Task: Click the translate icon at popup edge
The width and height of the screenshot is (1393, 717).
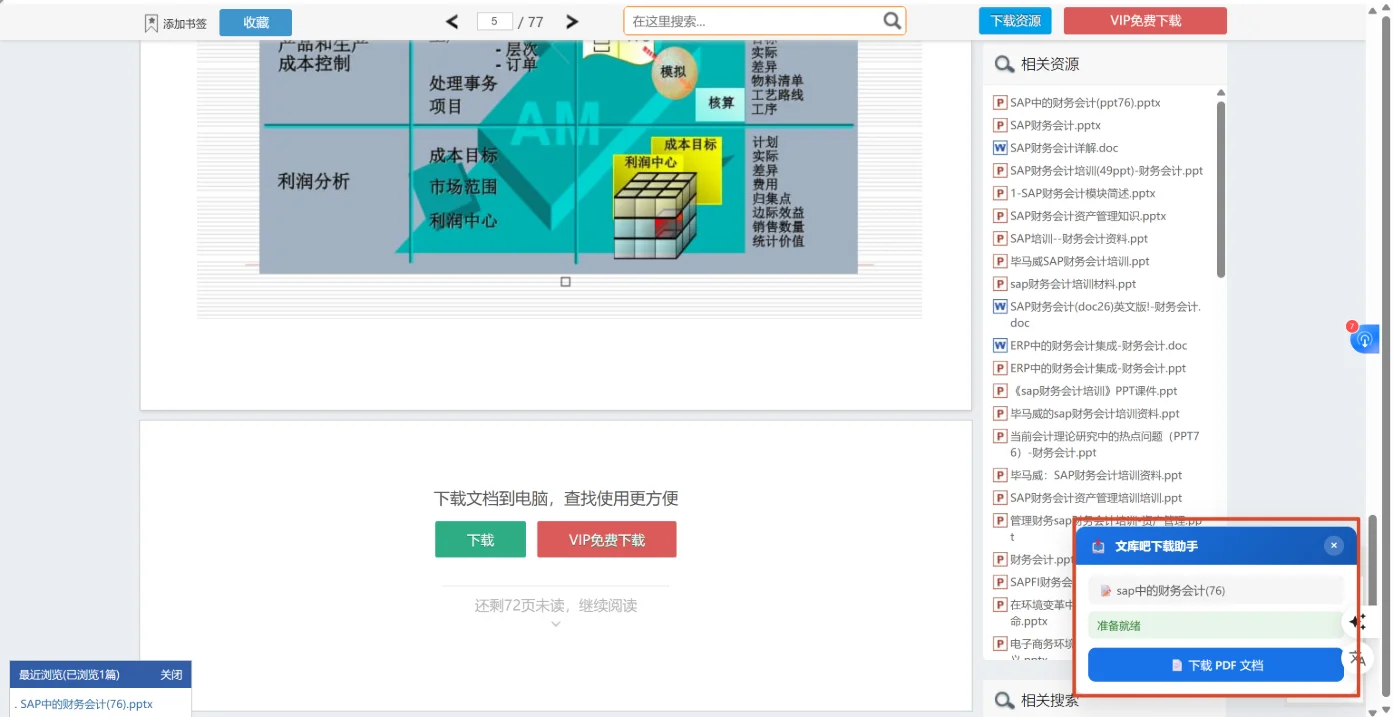Action: [x=1357, y=658]
